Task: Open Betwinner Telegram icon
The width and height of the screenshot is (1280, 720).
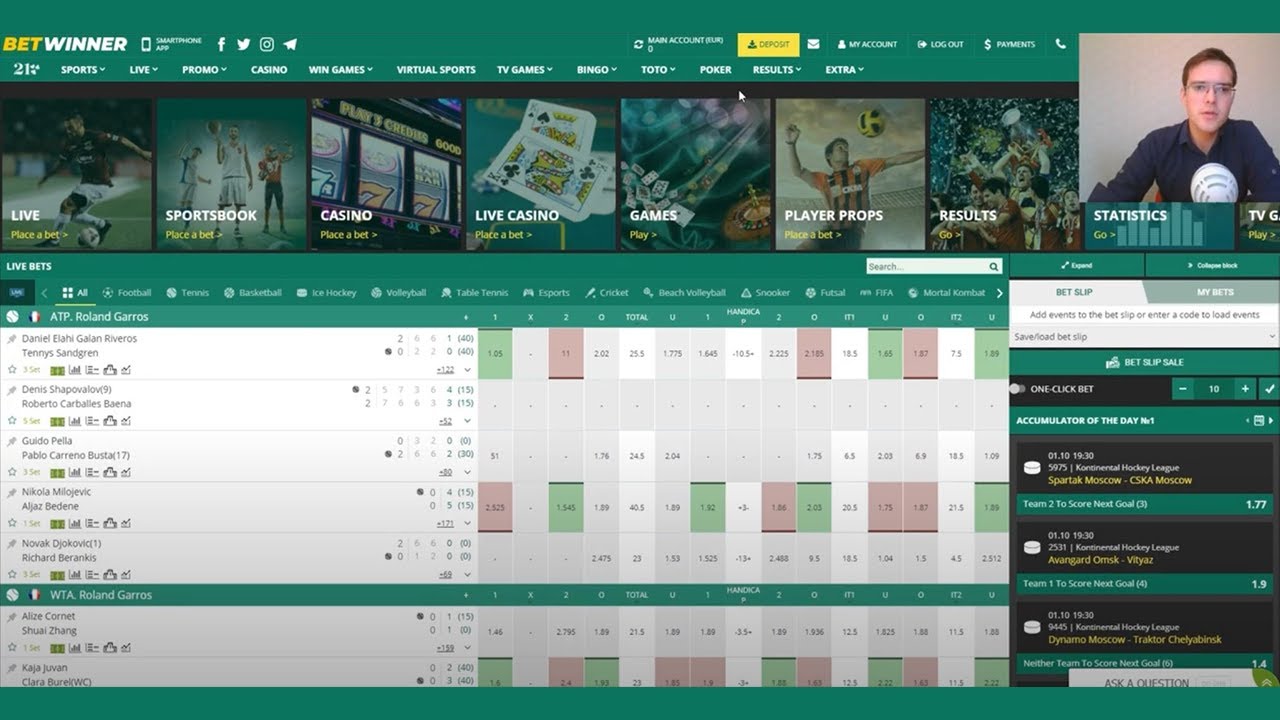Action: (290, 44)
